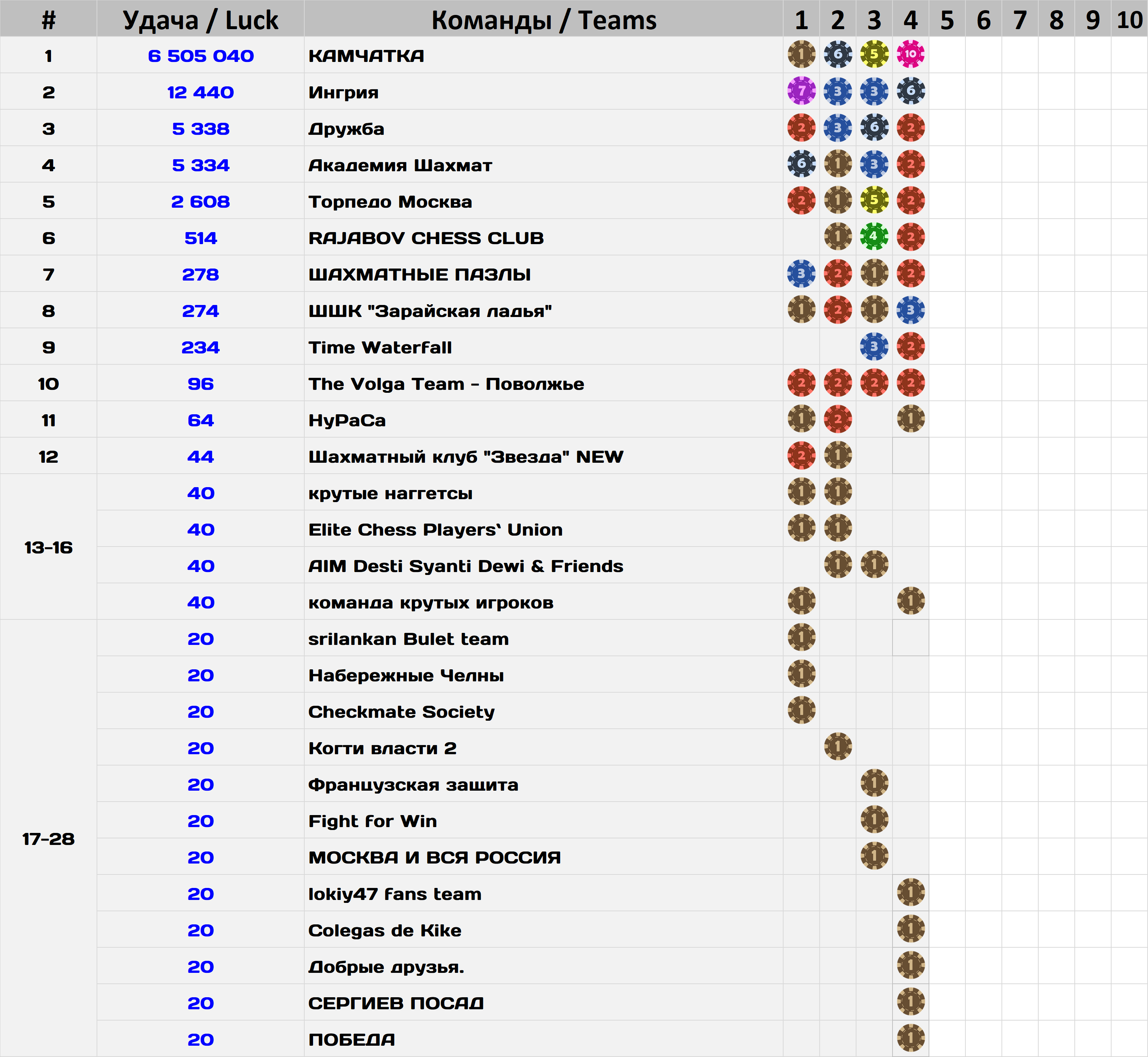Viewport: 1148px width, 1057px height.
Task: Click luck value 64
Action: [x=201, y=420]
